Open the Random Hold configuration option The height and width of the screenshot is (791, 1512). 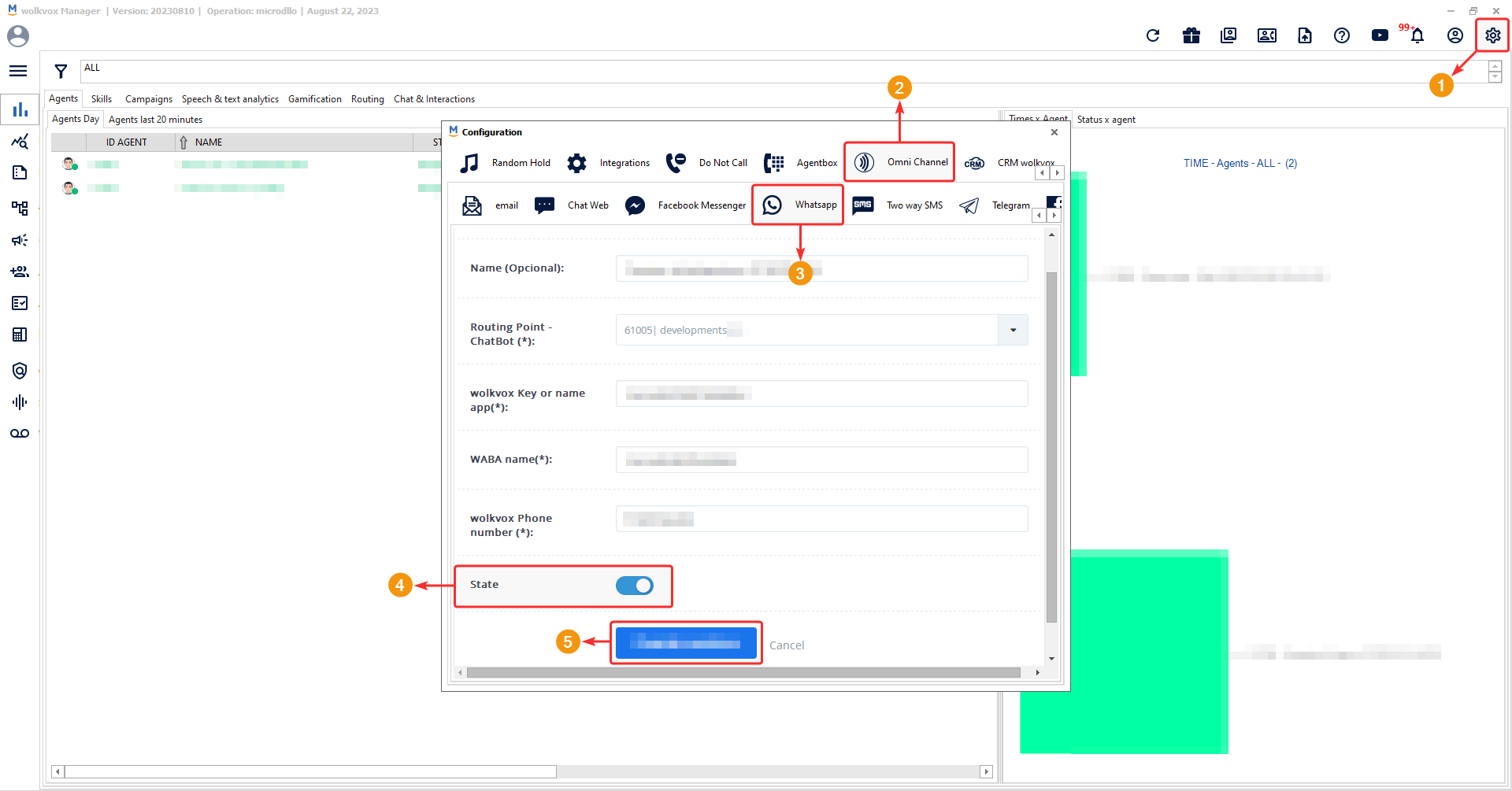point(505,163)
